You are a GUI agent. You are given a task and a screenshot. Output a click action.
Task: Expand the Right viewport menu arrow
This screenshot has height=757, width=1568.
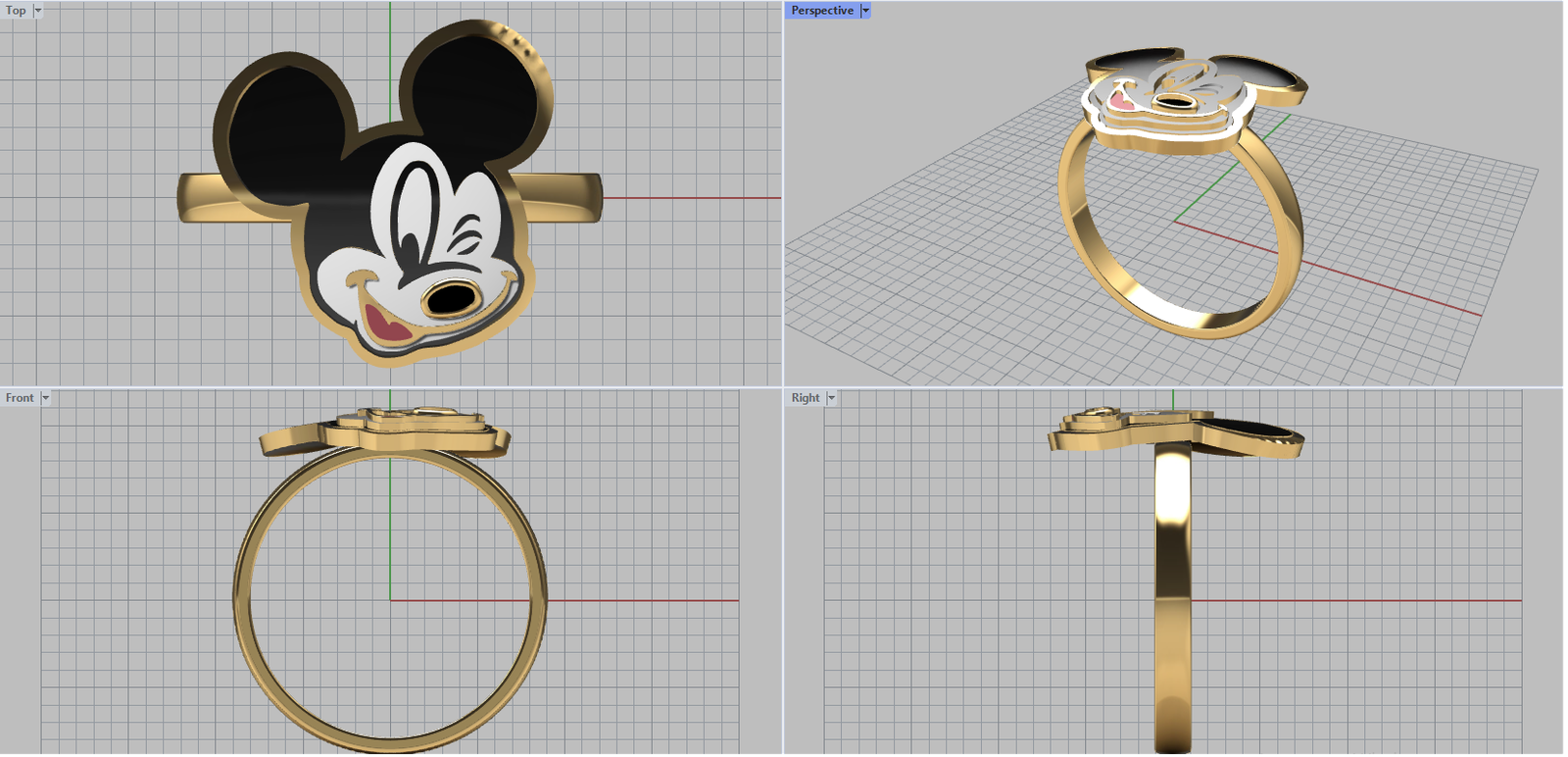[x=831, y=398]
